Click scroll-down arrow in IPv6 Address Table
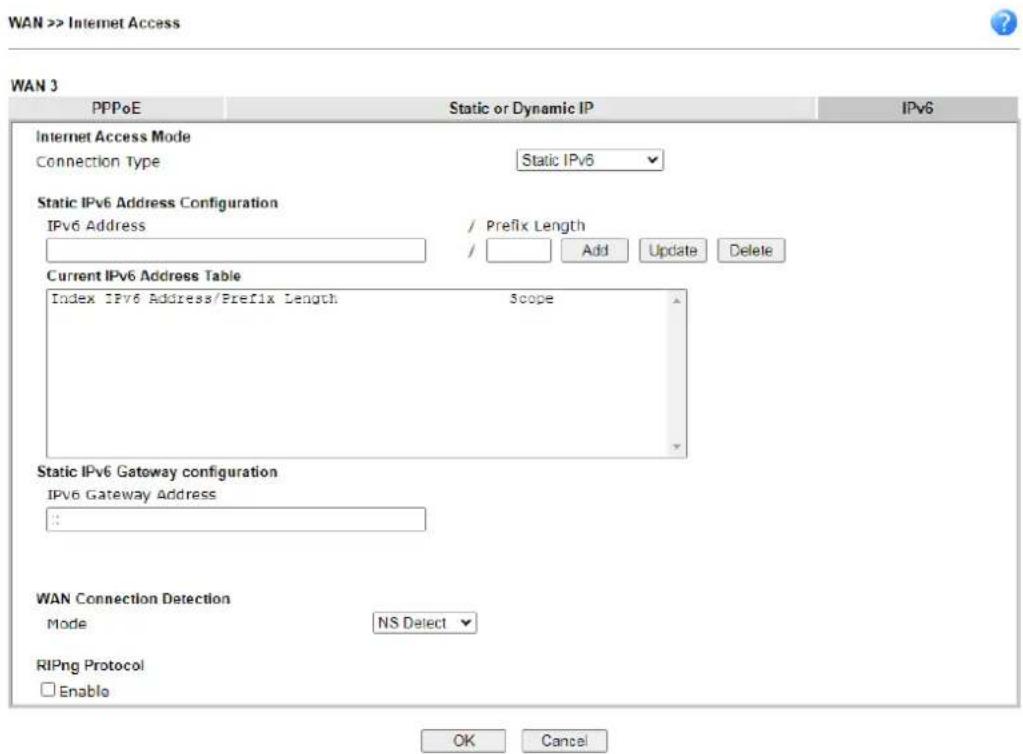The image size is (1023, 754). point(677,447)
